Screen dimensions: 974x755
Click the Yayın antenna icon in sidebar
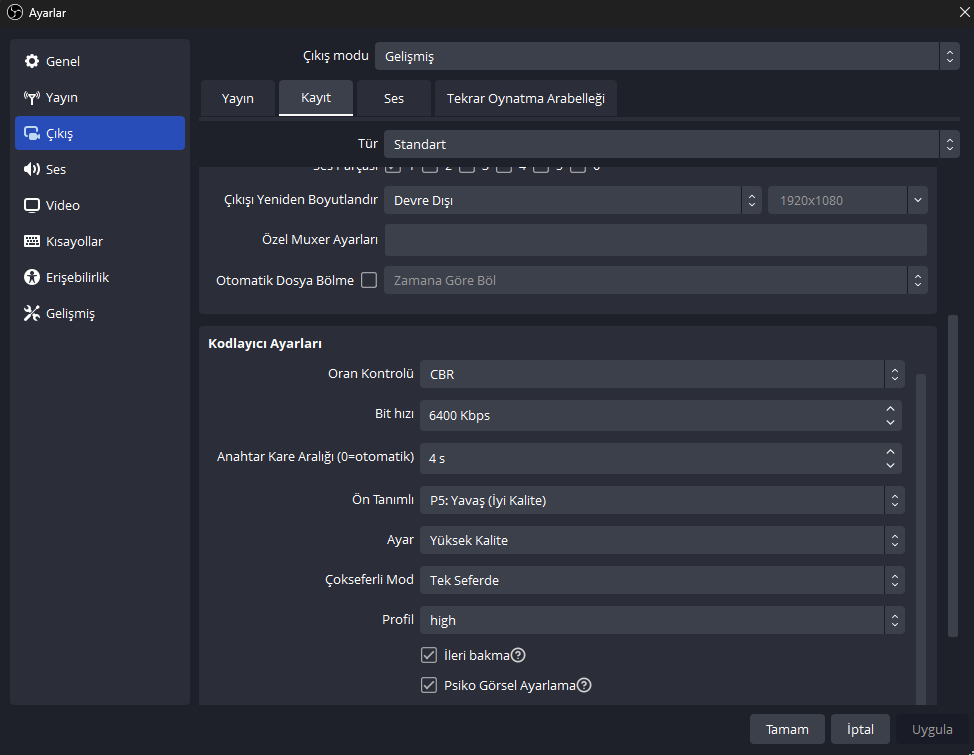pos(32,98)
